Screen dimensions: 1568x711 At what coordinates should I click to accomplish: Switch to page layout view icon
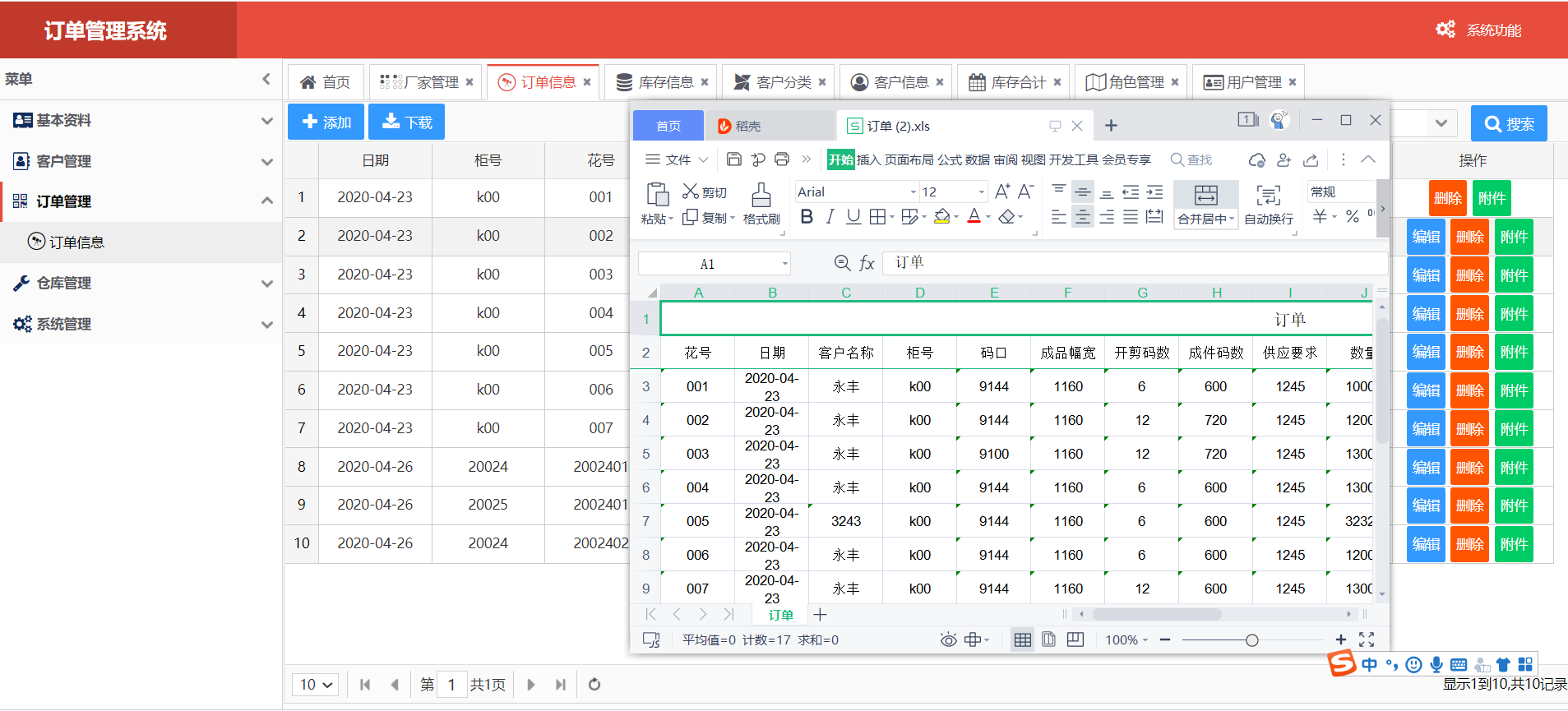(x=1048, y=639)
